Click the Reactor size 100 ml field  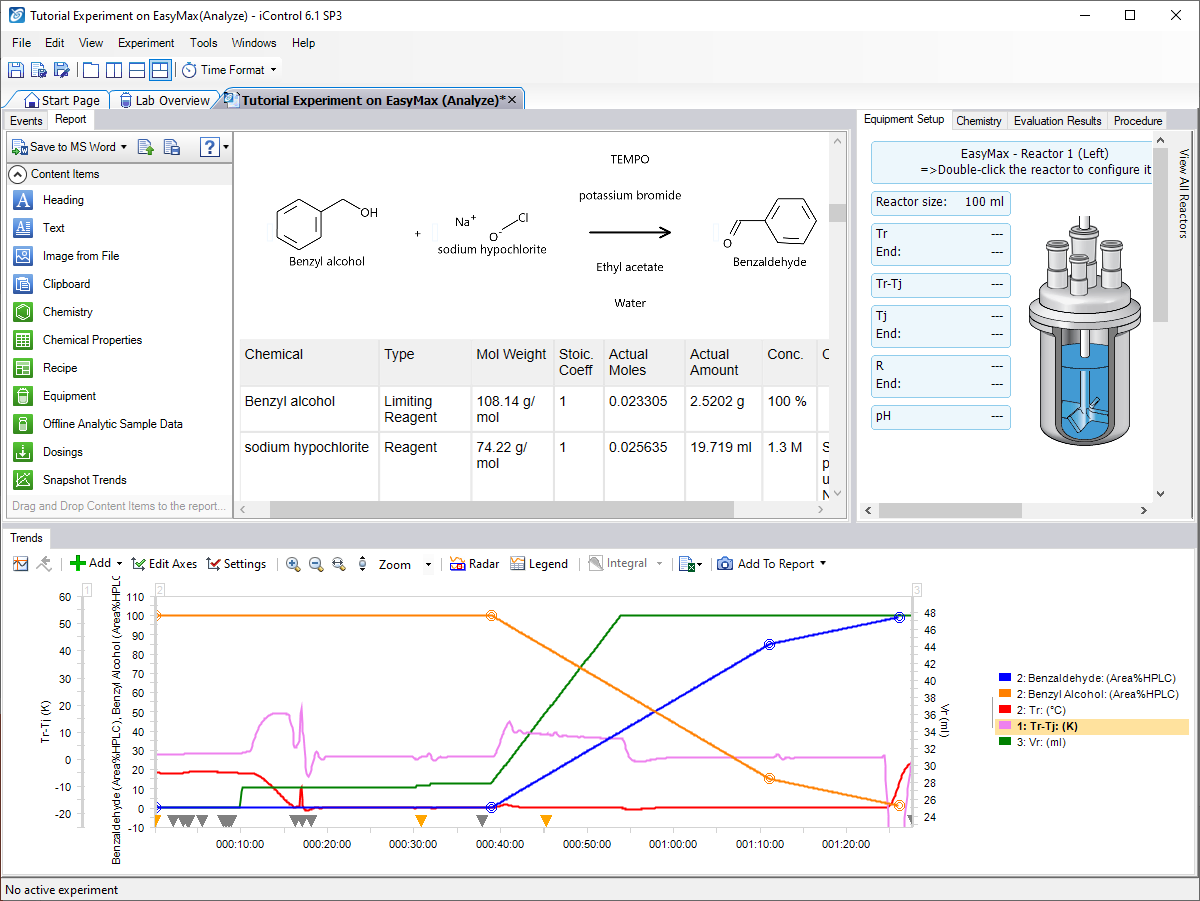(x=941, y=202)
